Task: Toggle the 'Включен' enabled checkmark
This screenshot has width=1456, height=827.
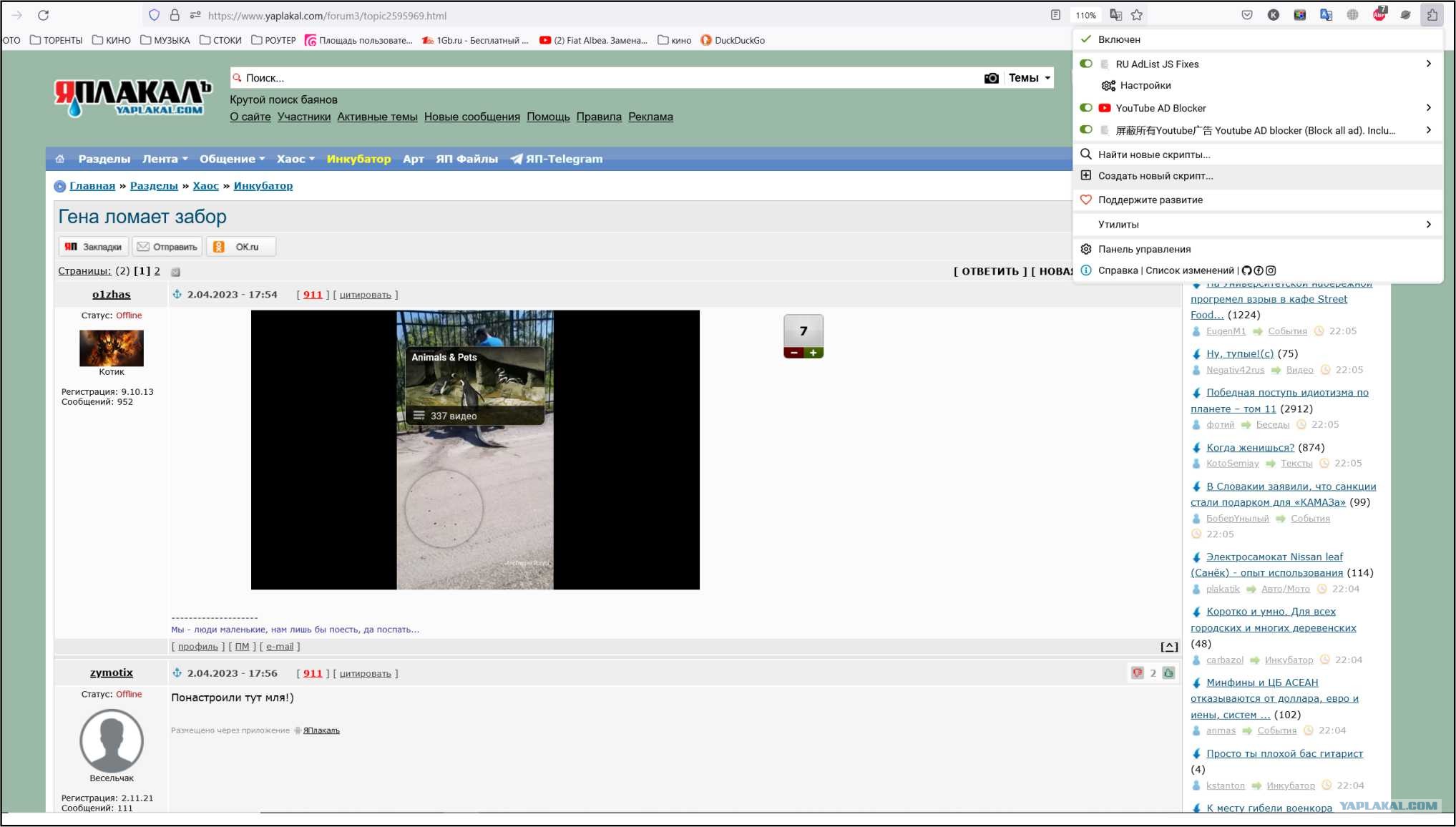Action: [x=1086, y=39]
